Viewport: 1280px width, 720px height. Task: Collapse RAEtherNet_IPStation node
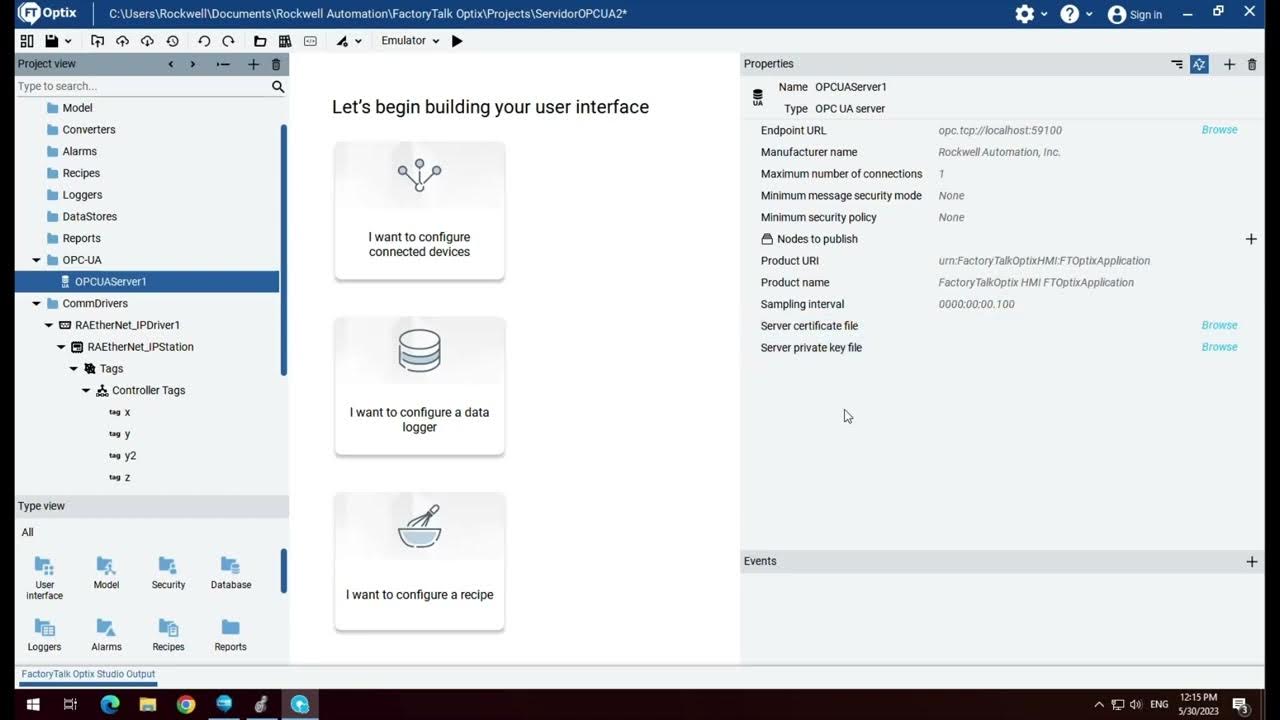pos(61,347)
